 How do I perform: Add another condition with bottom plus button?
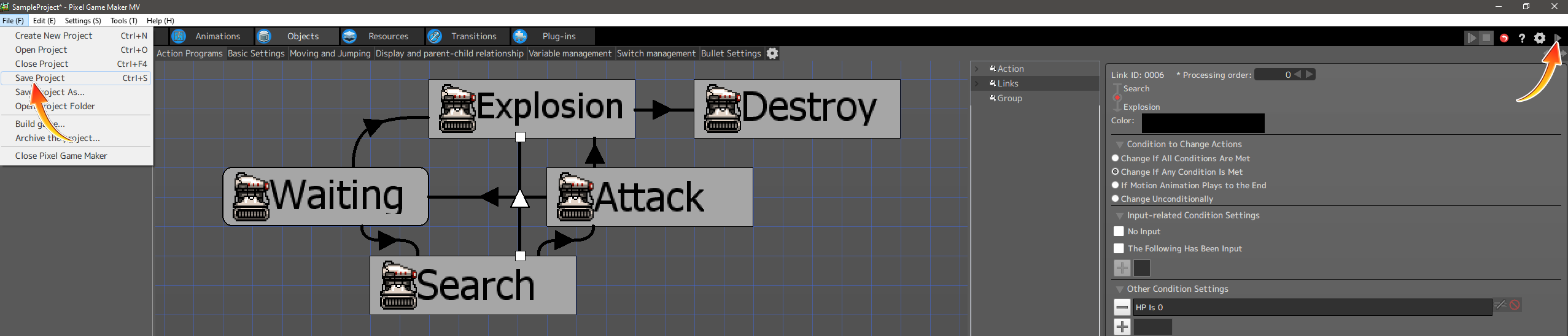pyautogui.click(x=1122, y=327)
